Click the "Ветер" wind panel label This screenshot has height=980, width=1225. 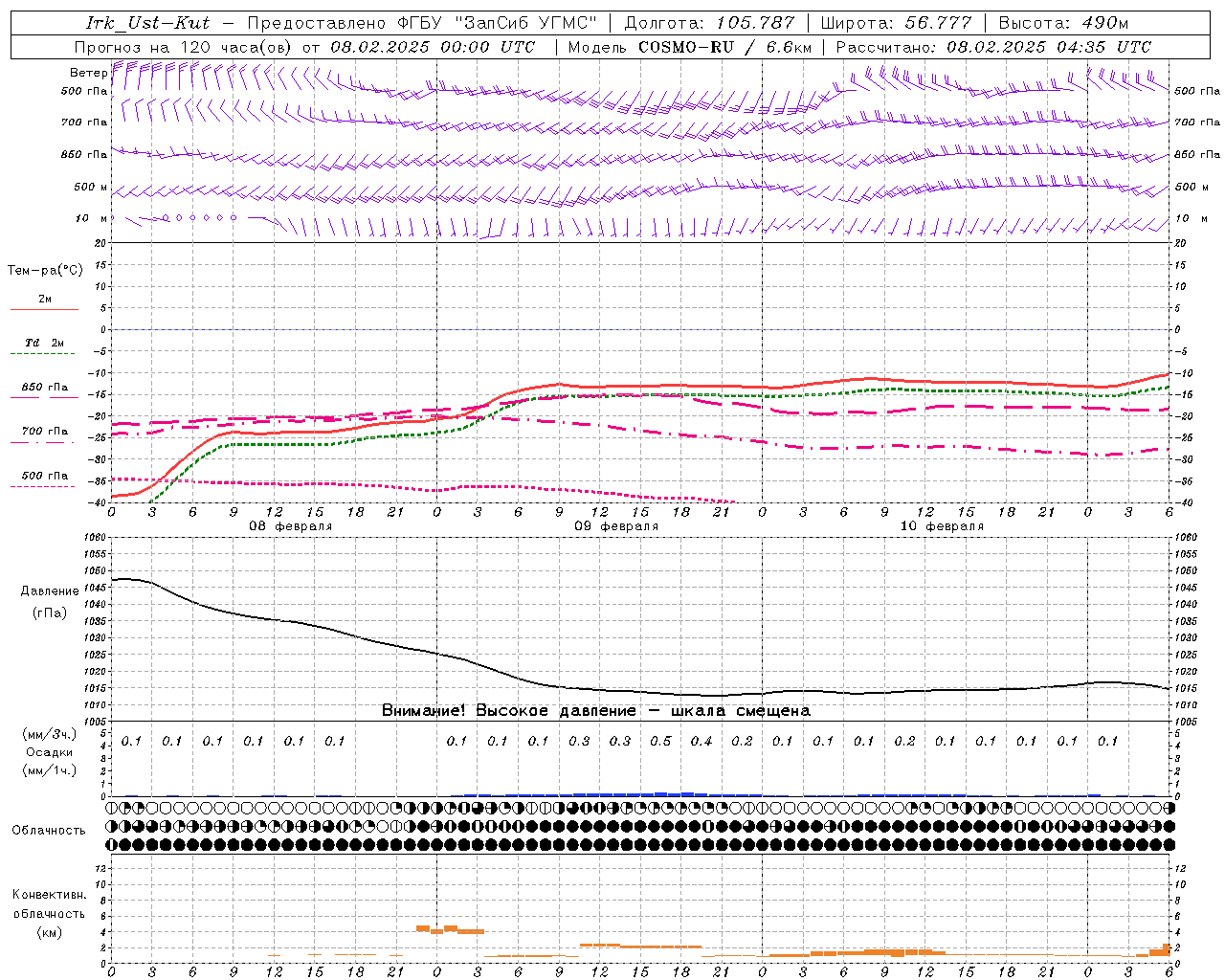pos(88,73)
